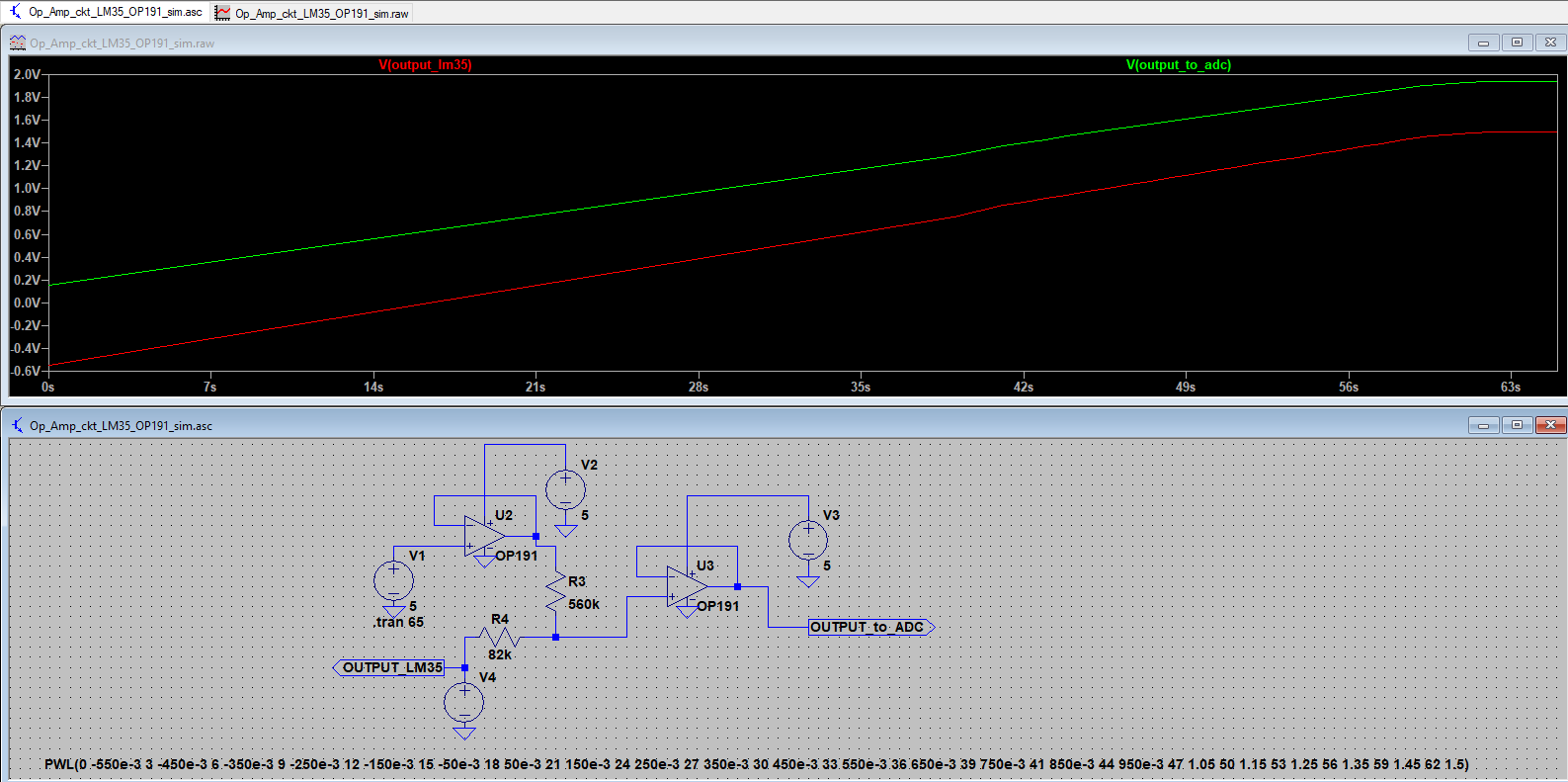Image resolution: width=1568 pixels, height=782 pixels.
Task: Select the green V(output_to_adc) trace label
Action: (x=1179, y=65)
